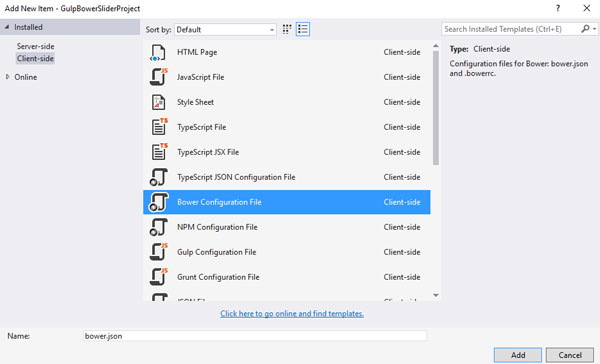
Task: Switch to medium icons grid view
Action: pyautogui.click(x=287, y=29)
